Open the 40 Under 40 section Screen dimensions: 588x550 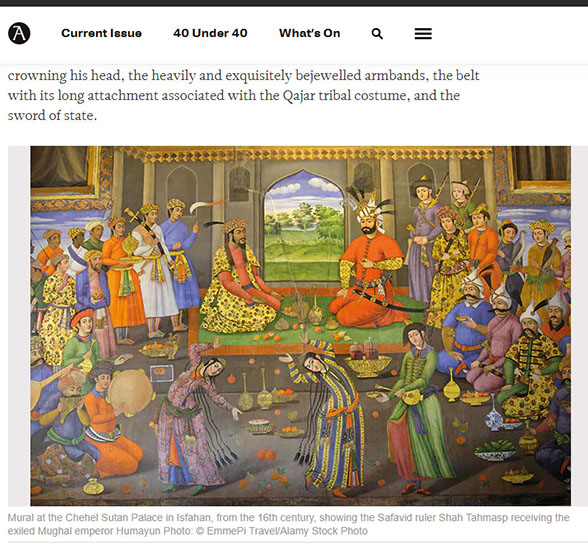tap(210, 33)
